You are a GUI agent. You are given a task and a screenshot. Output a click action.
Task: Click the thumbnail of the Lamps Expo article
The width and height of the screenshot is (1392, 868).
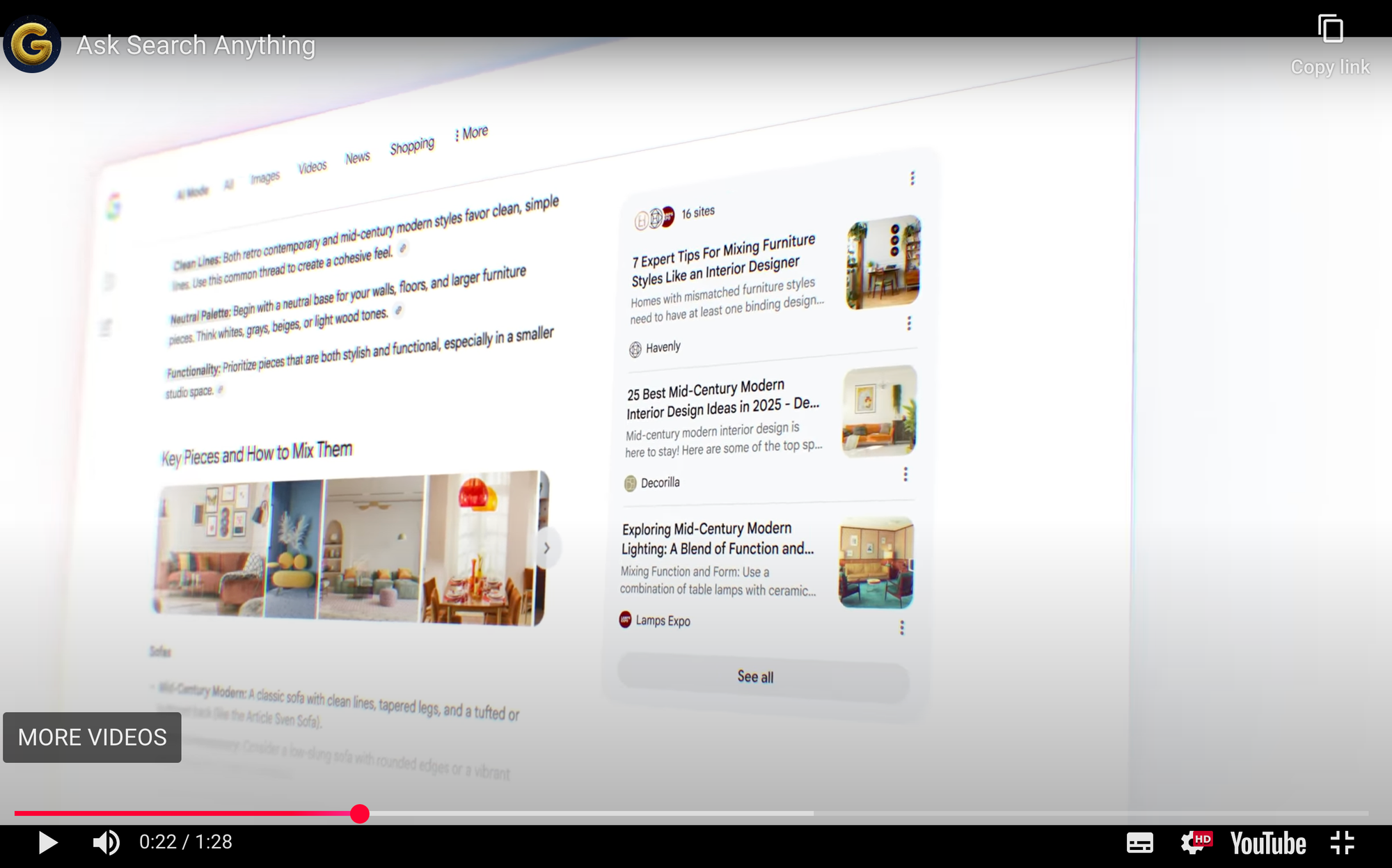pyautogui.click(x=876, y=562)
